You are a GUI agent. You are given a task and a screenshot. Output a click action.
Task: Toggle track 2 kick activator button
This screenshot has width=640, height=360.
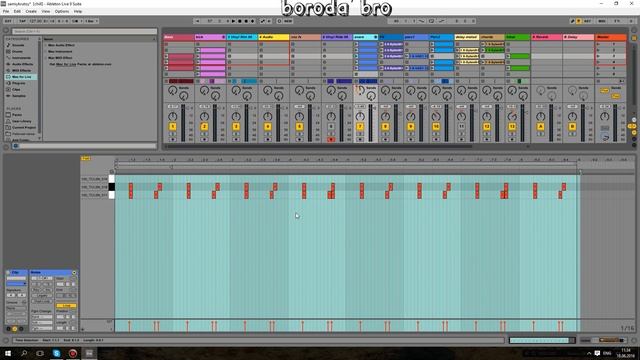pyautogui.click(x=204, y=127)
